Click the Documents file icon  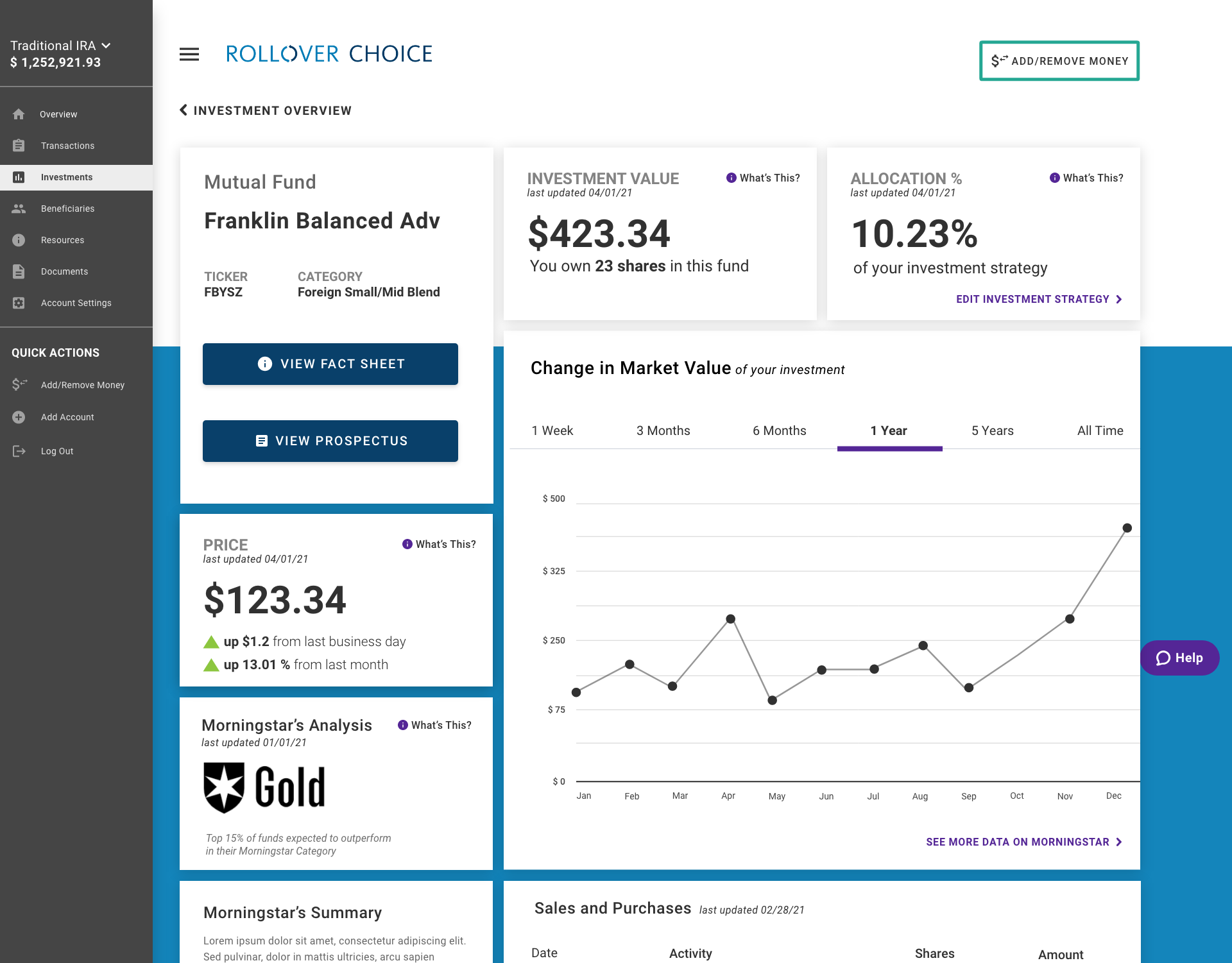click(19, 271)
